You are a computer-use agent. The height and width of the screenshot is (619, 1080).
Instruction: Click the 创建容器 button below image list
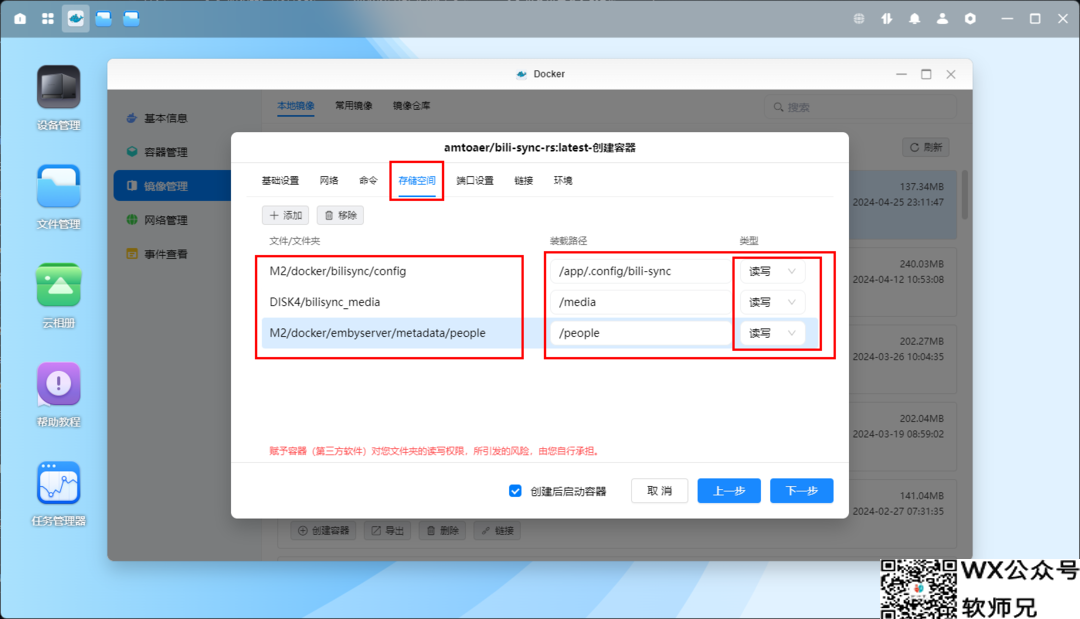coord(323,531)
